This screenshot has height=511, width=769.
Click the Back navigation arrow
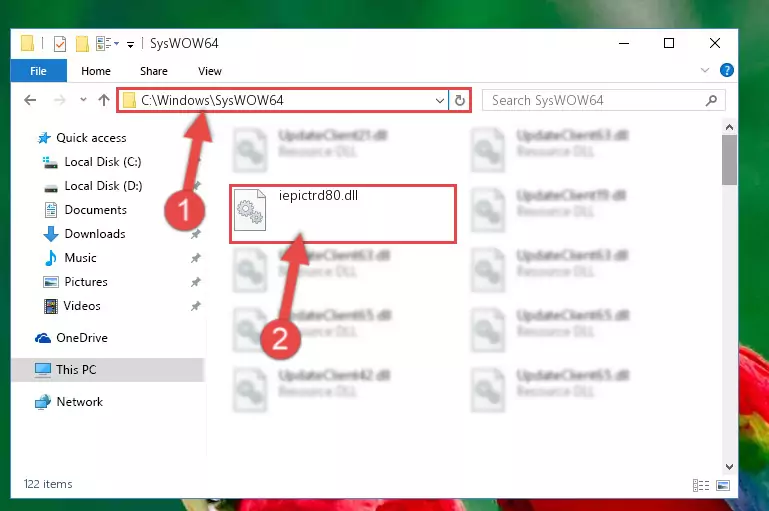[x=30, y=101]
